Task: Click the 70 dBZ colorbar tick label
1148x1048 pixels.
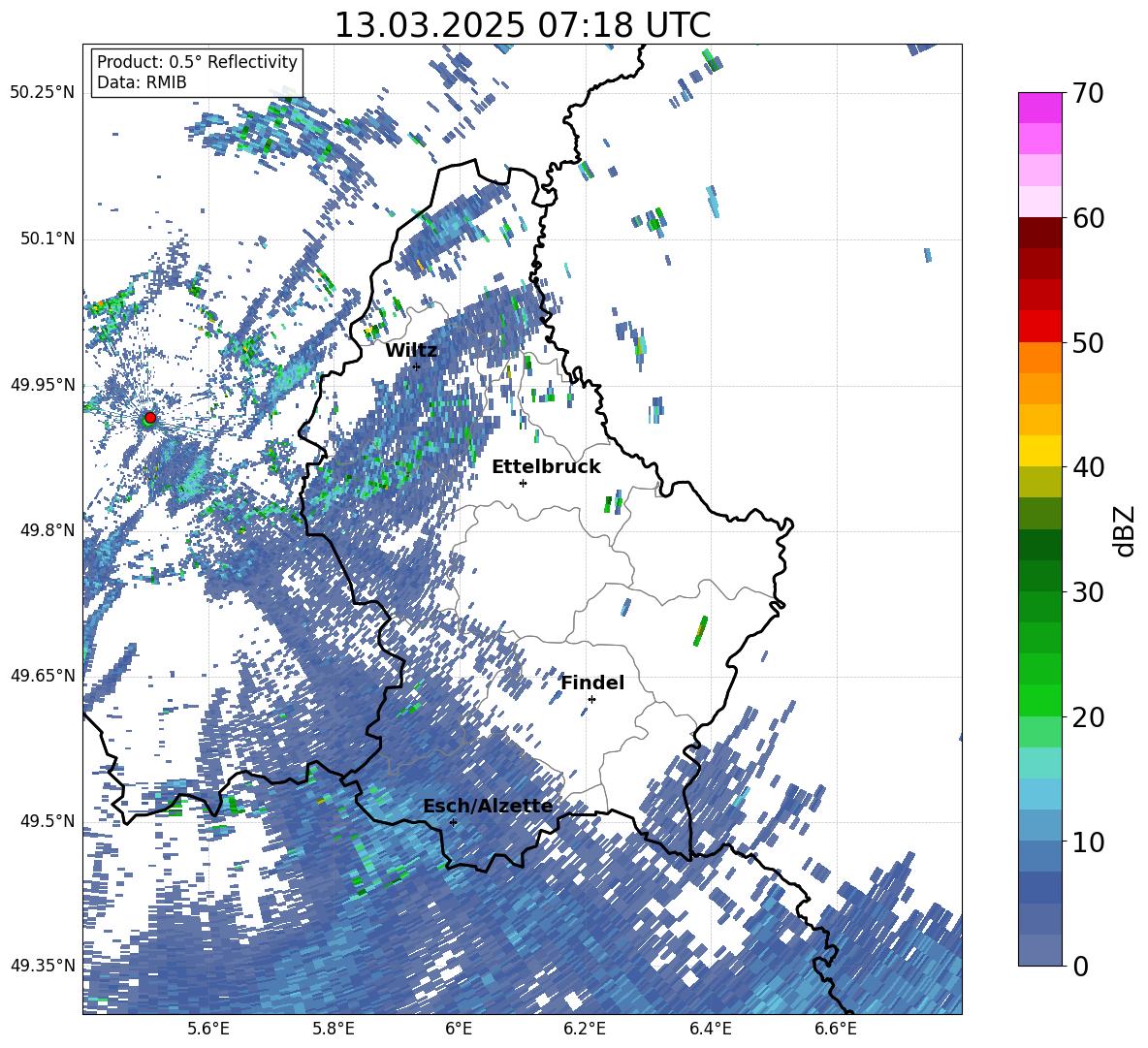Action: point(1088,93)
